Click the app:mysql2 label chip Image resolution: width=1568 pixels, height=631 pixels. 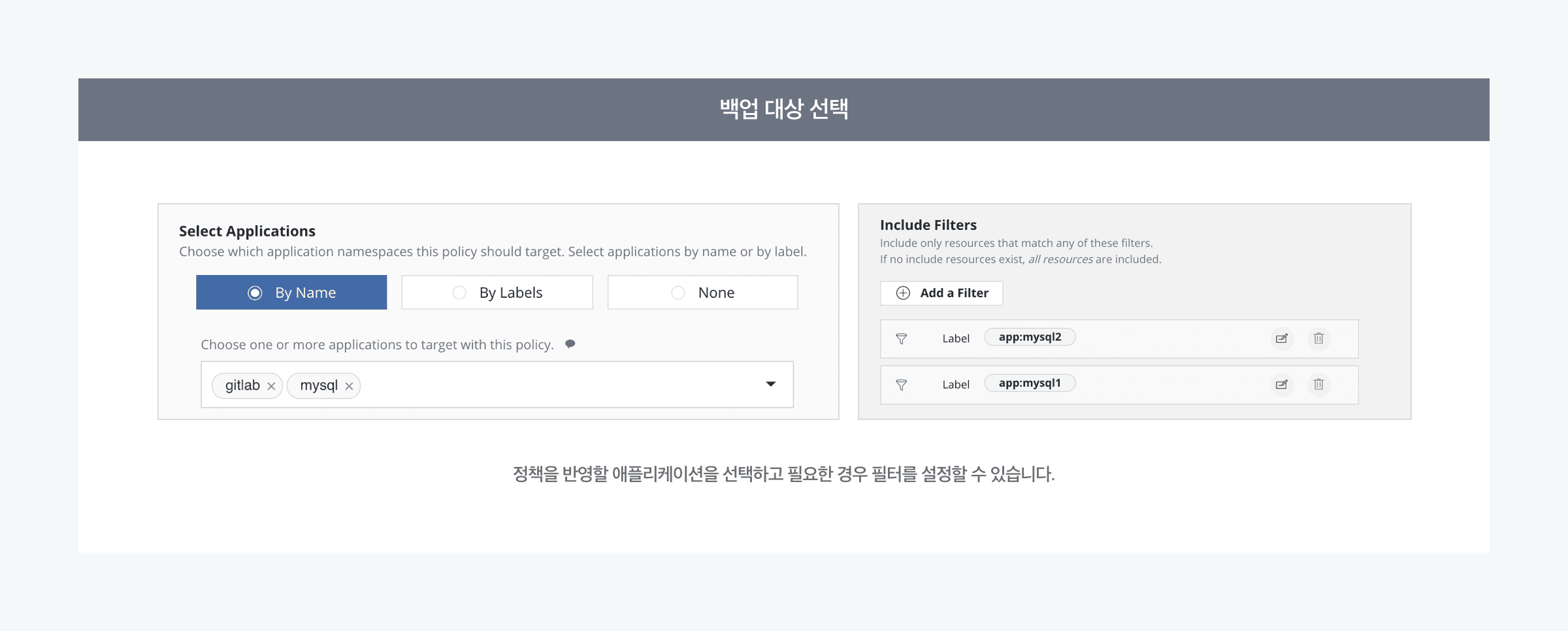coord(1030,337)
